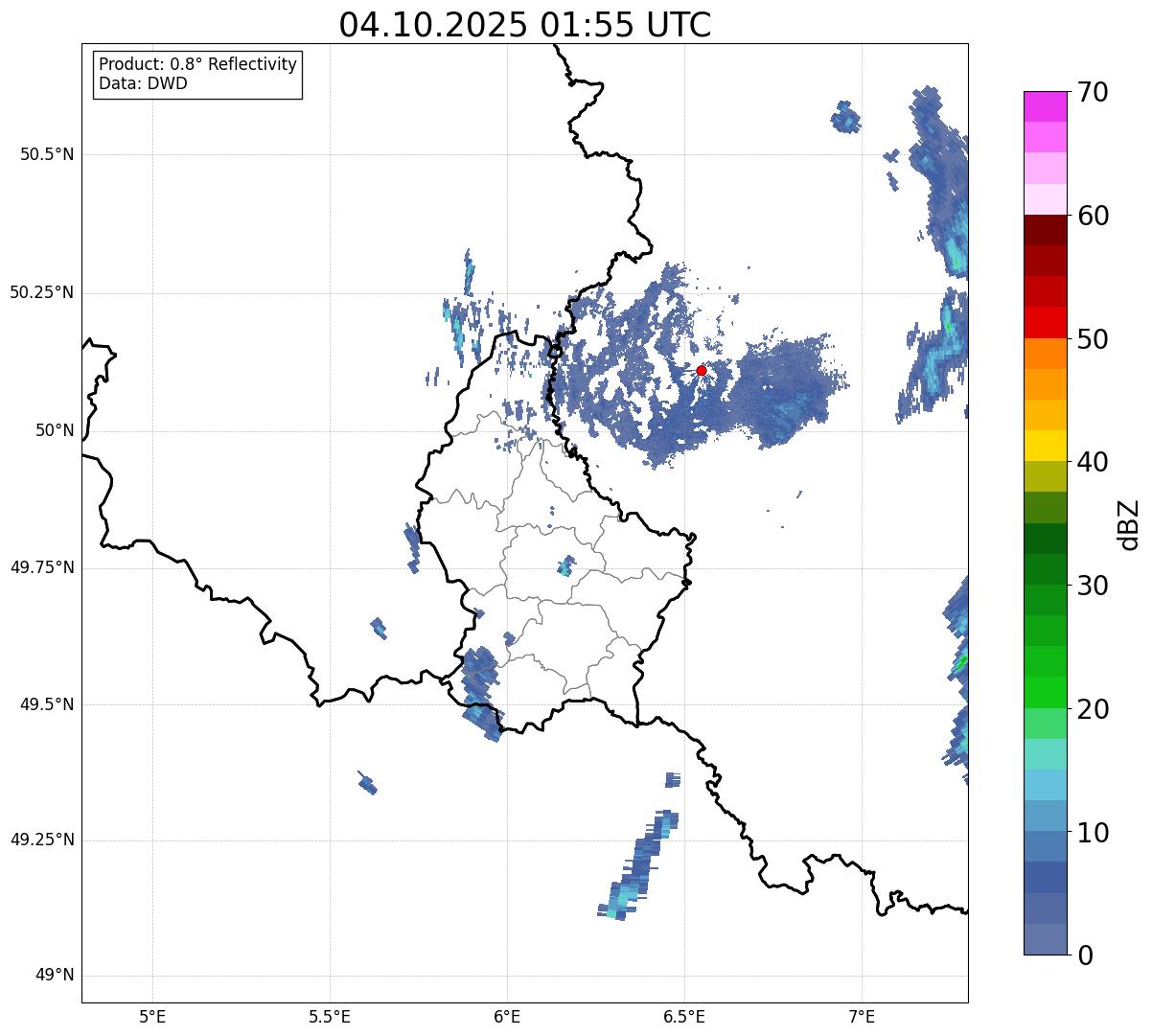This screenshot has width=1152, height=1036.
Task: Click the 49.25°N latitude label
Action: pyautogui.click(x=42, y=840)
